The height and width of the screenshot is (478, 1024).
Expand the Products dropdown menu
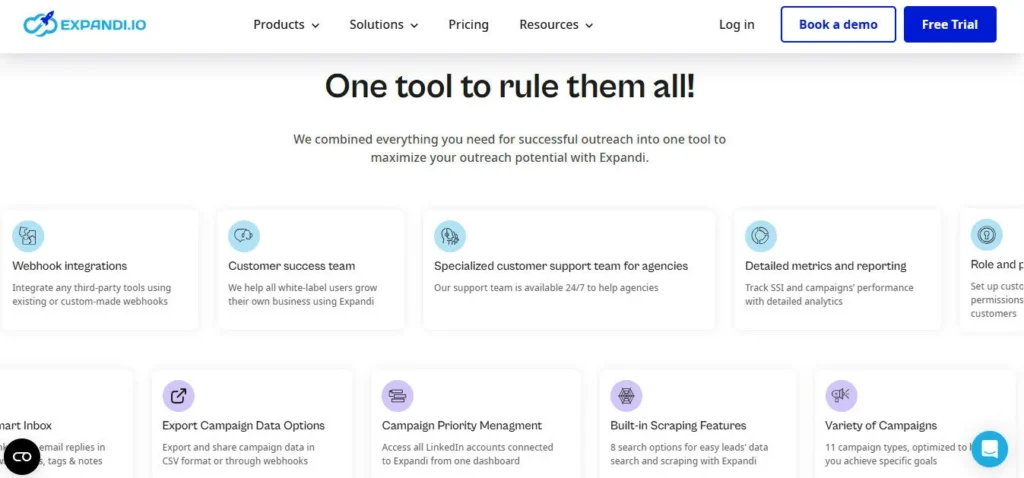[x=286, y=25]
